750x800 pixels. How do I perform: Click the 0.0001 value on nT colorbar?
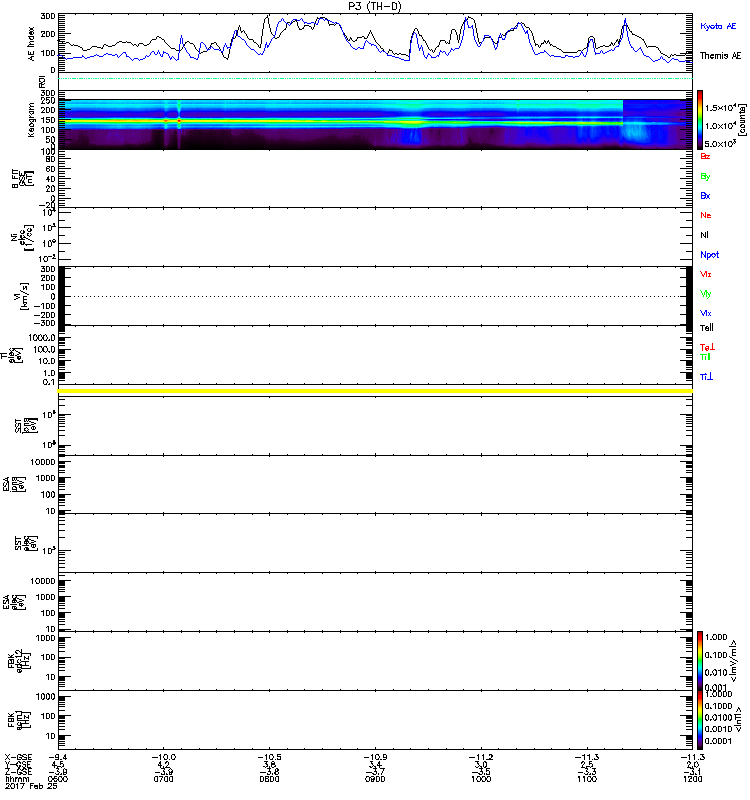[x=718, y=741]
